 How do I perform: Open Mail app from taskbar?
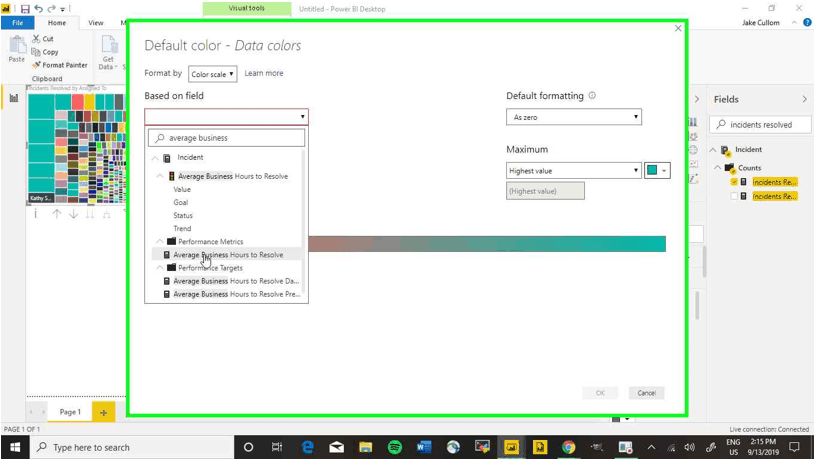click(x=337, y=447)
